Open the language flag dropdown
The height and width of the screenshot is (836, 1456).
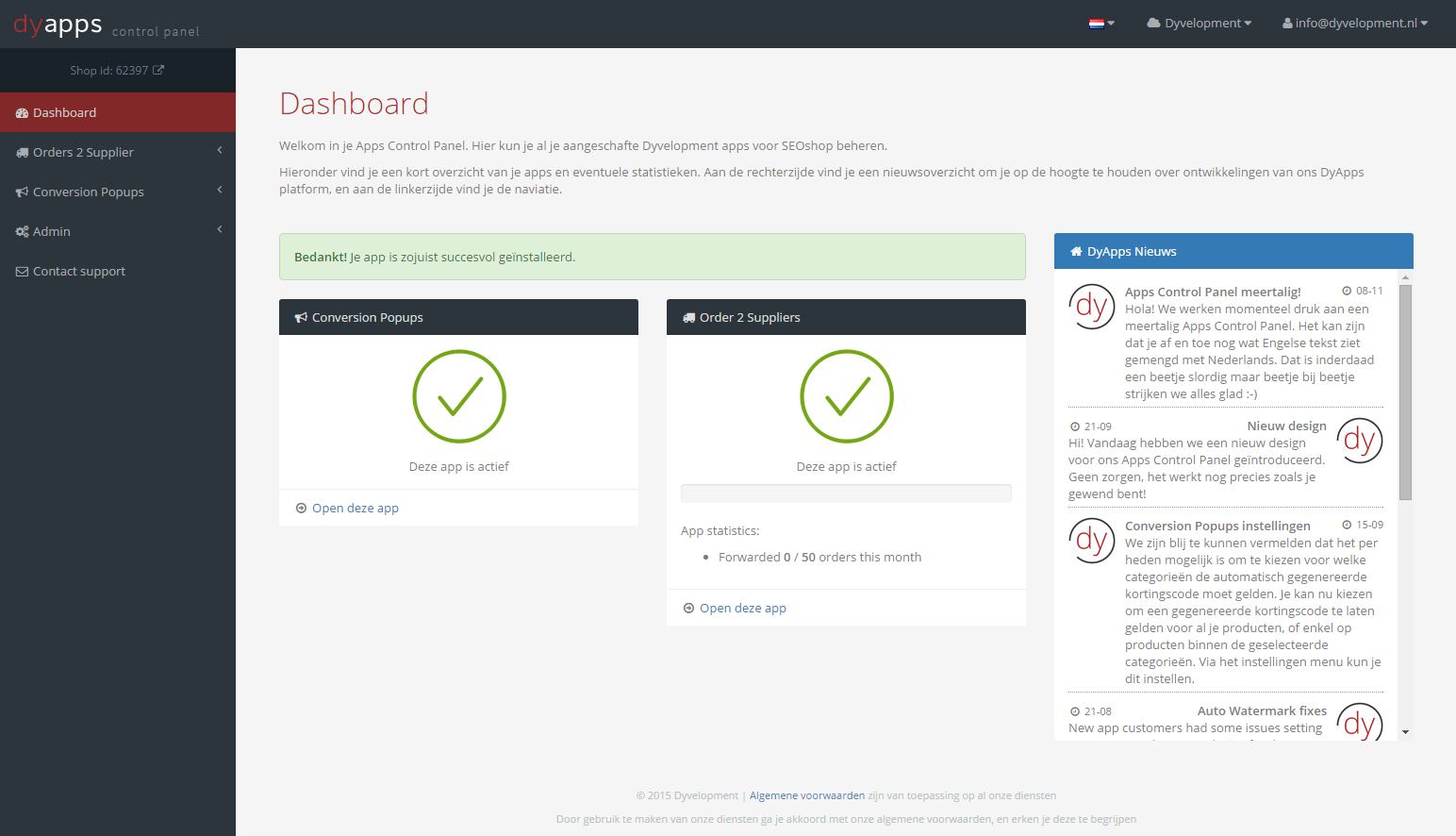(1101, 24)
